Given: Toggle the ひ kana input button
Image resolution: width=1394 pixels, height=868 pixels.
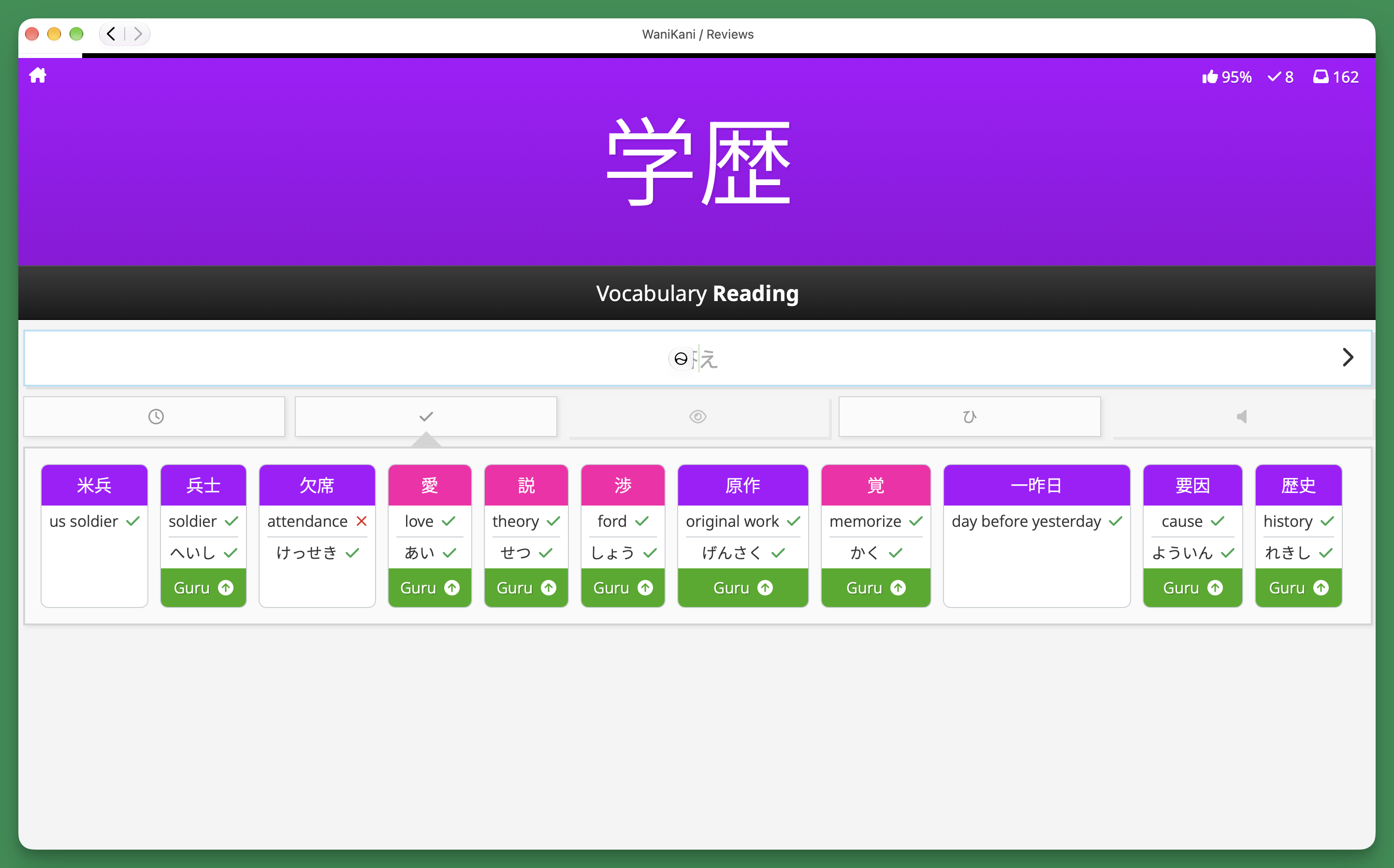Looking at the screenshot, I should pos(969,416).
